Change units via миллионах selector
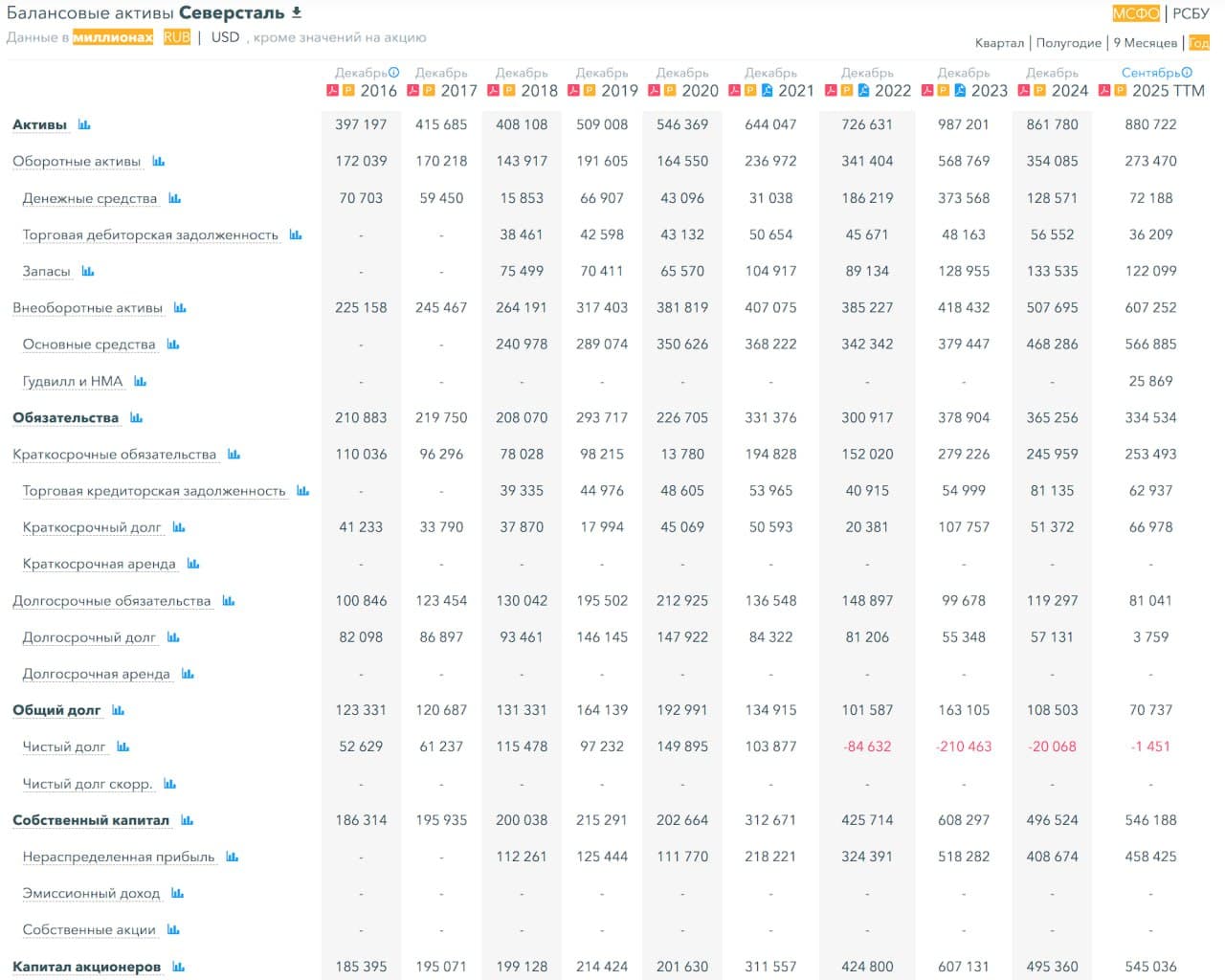The image size is (1225, 980). point(113,37)
